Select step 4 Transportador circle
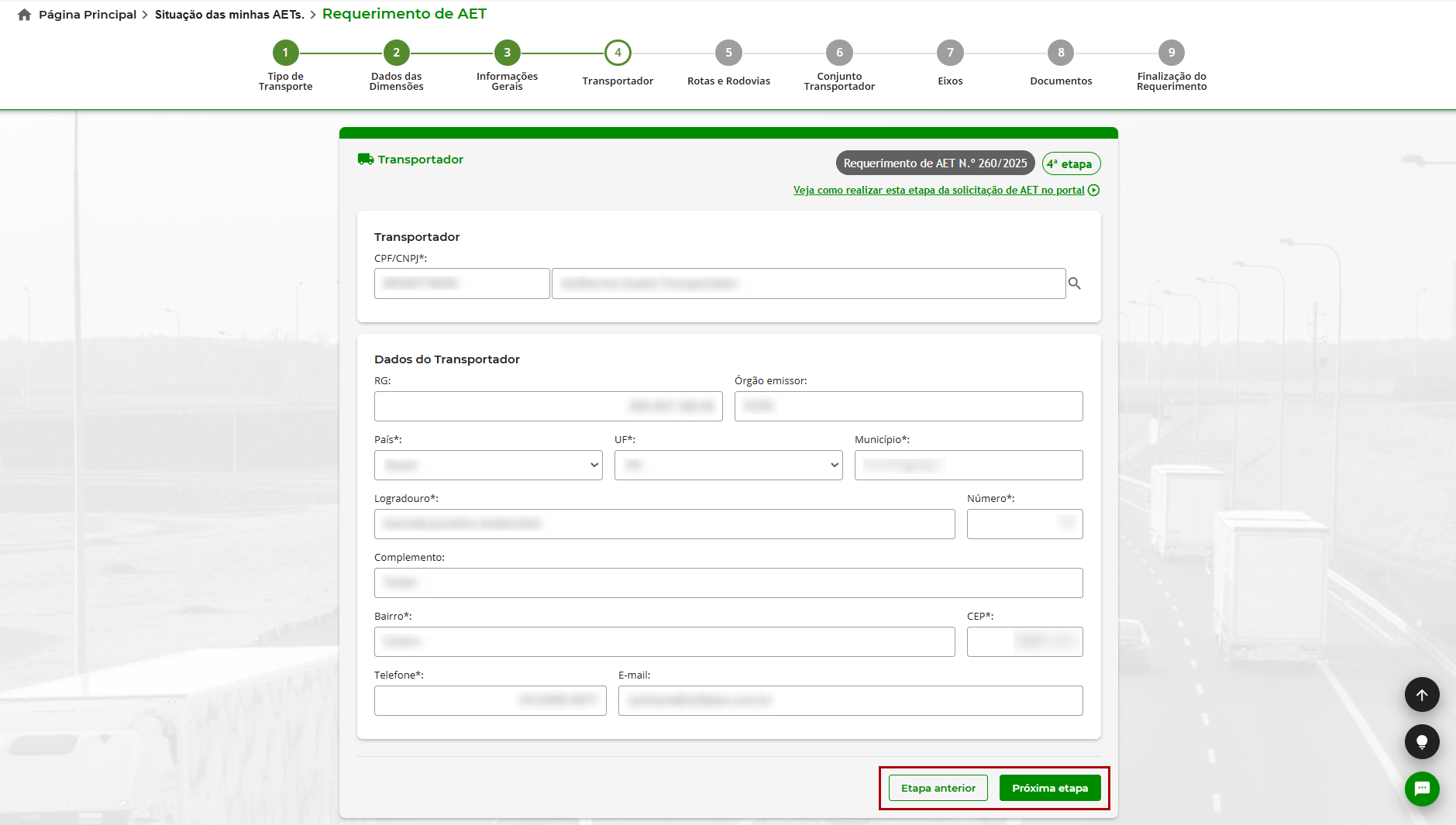 tap(618, 53)
